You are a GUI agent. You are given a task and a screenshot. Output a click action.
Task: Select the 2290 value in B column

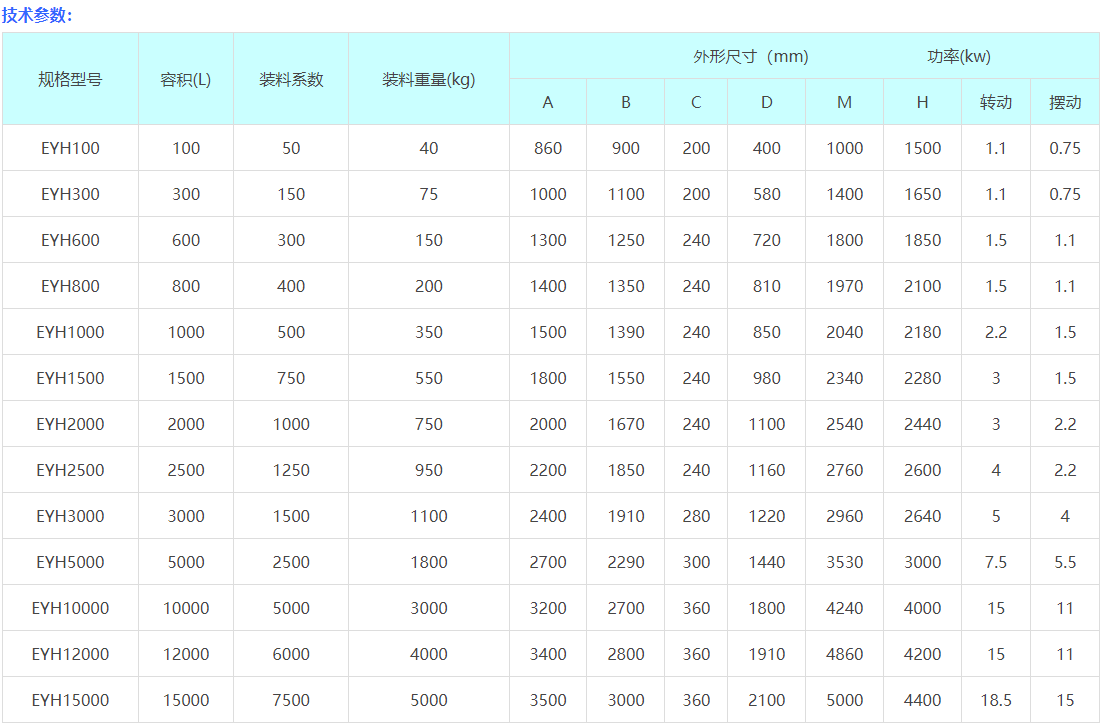(626, 562)
